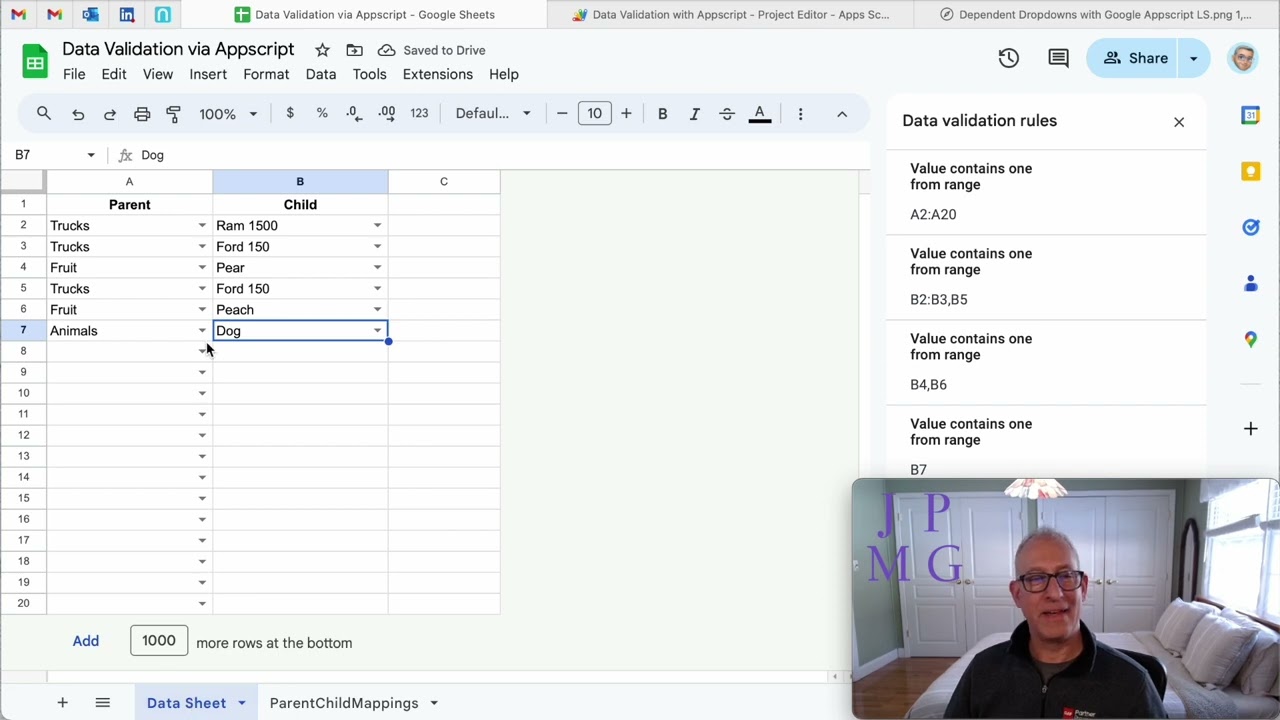The width and height of the screenshot is (1280, 720).
Task: Open the B4,B6 validation rule
Action: [x=1046, y=362]
